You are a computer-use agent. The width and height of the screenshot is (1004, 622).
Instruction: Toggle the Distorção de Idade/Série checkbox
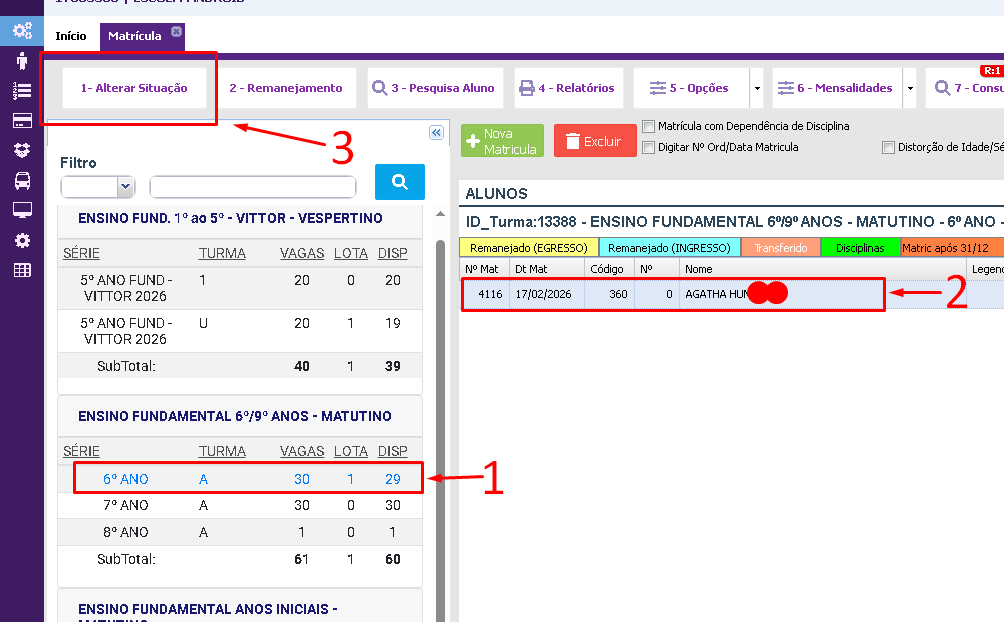coord(888,148)
